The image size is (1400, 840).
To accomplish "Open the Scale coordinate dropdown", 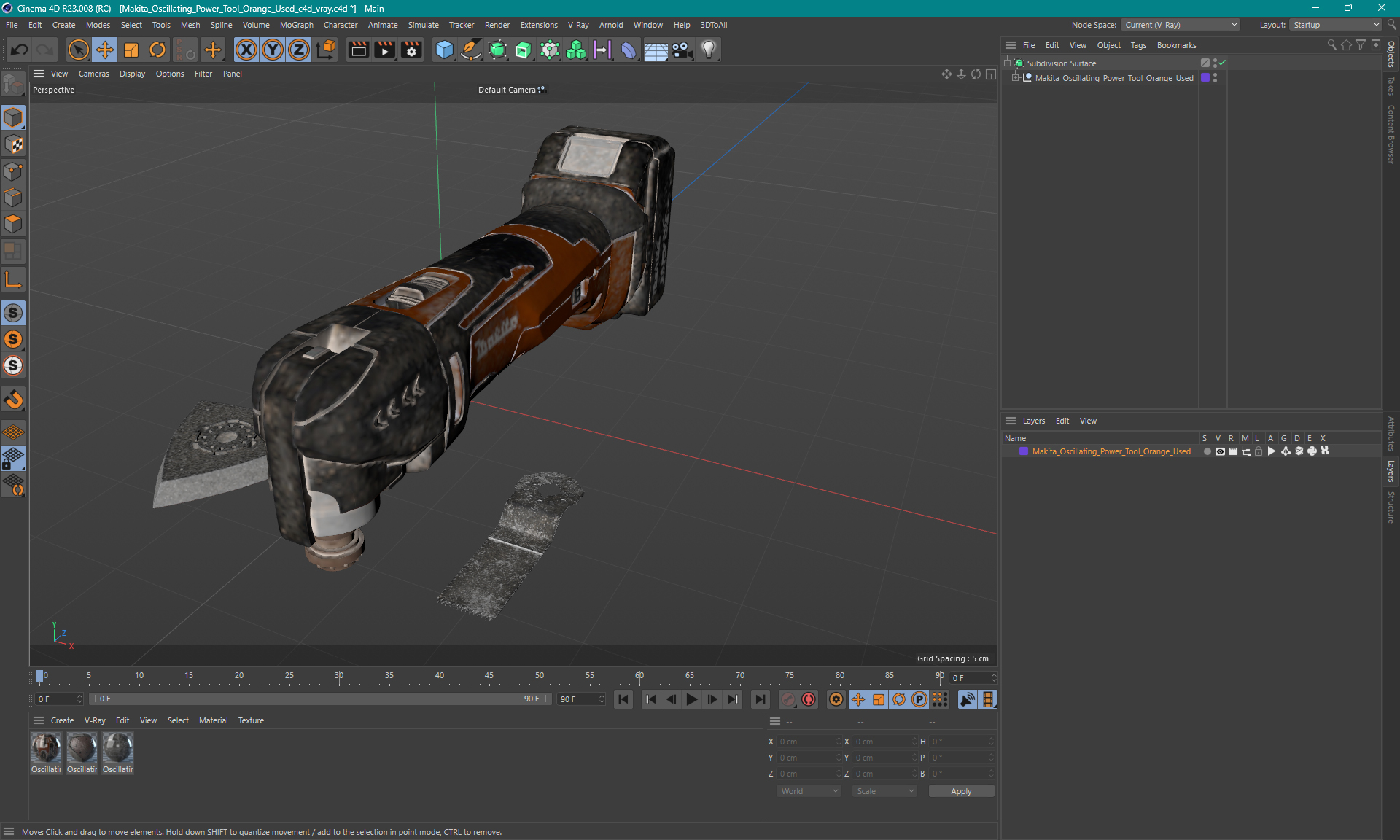I will [x=884, y=791].
